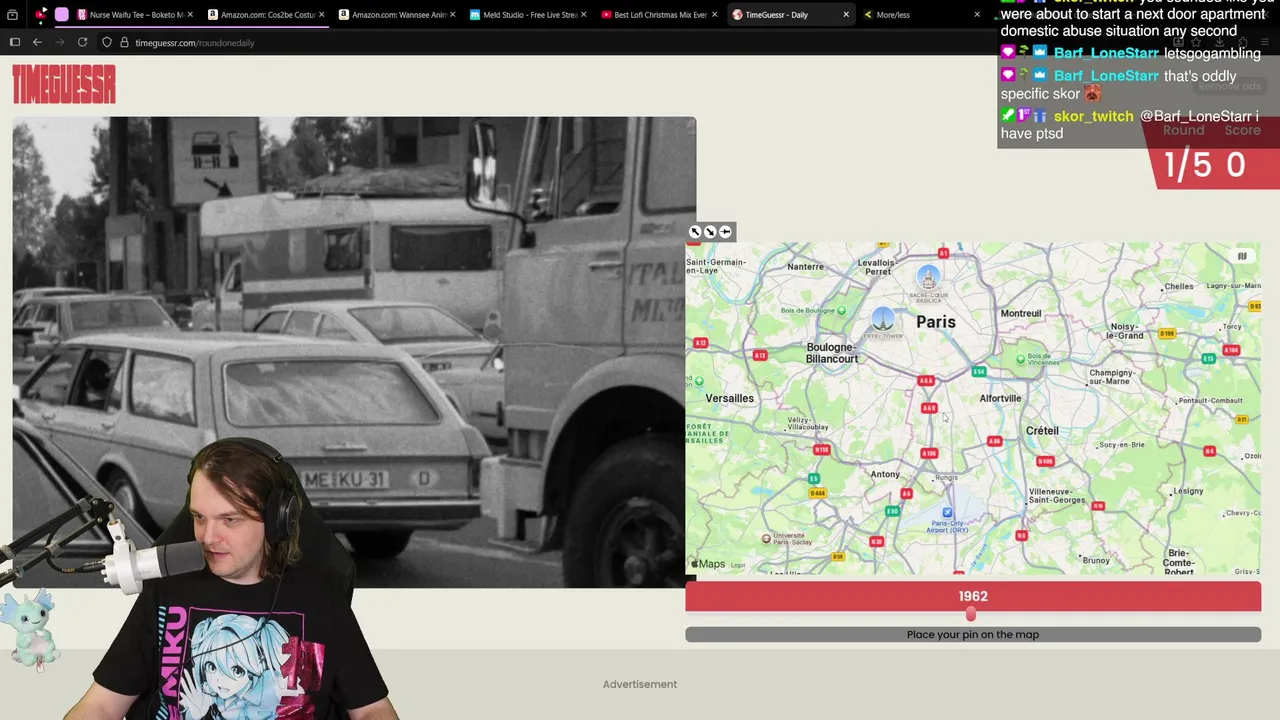Pin the map open with pin icon
This screenshot has width=1280, height=720.
click(x=725, y=232)
